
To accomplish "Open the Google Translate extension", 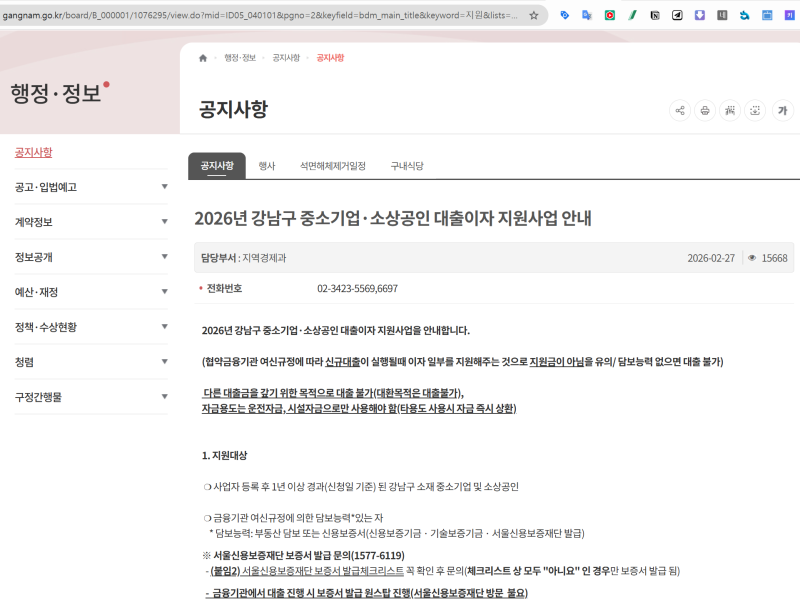I will point(587,15).
